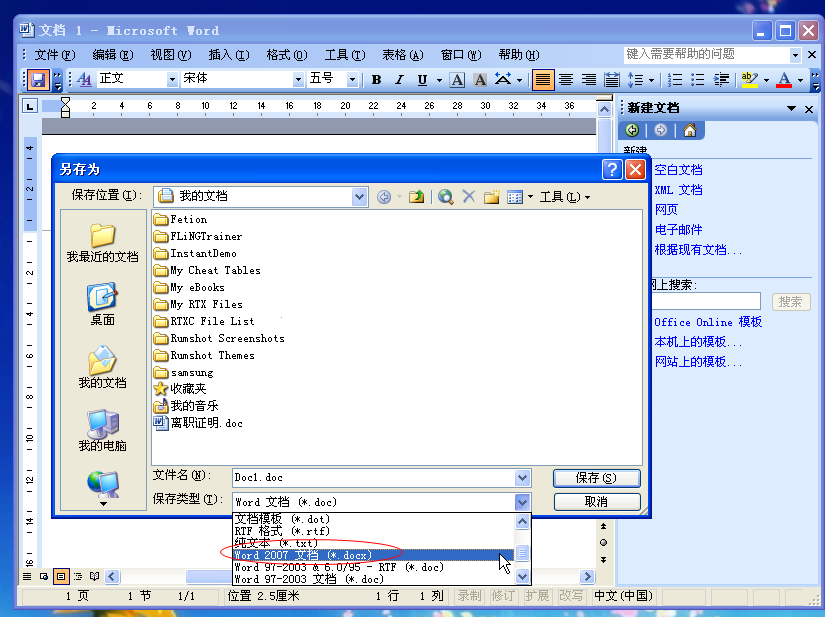Click the up one level folder icon

[x=416, y=197]
